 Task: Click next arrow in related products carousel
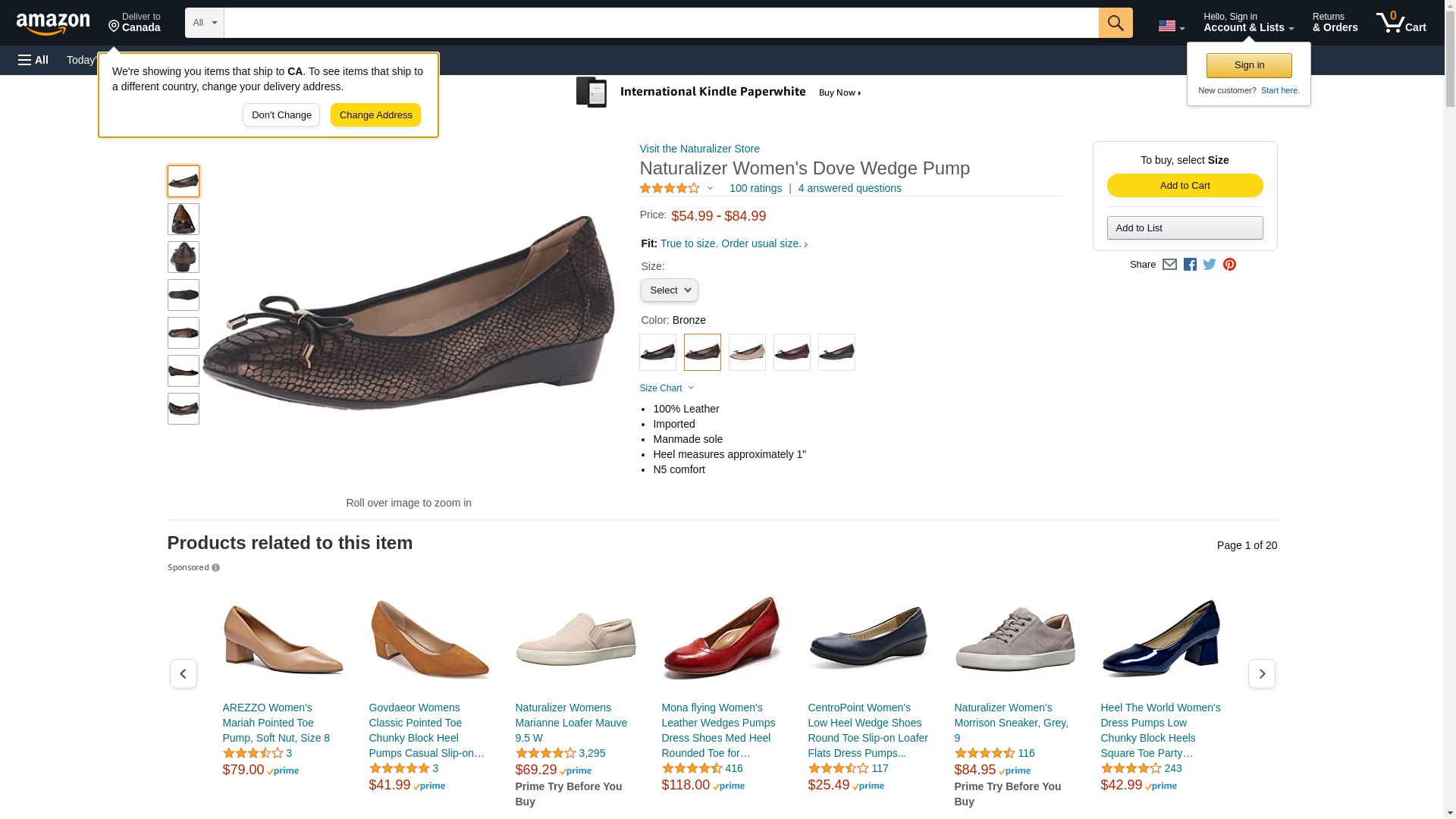click(x=1261, y=673)
